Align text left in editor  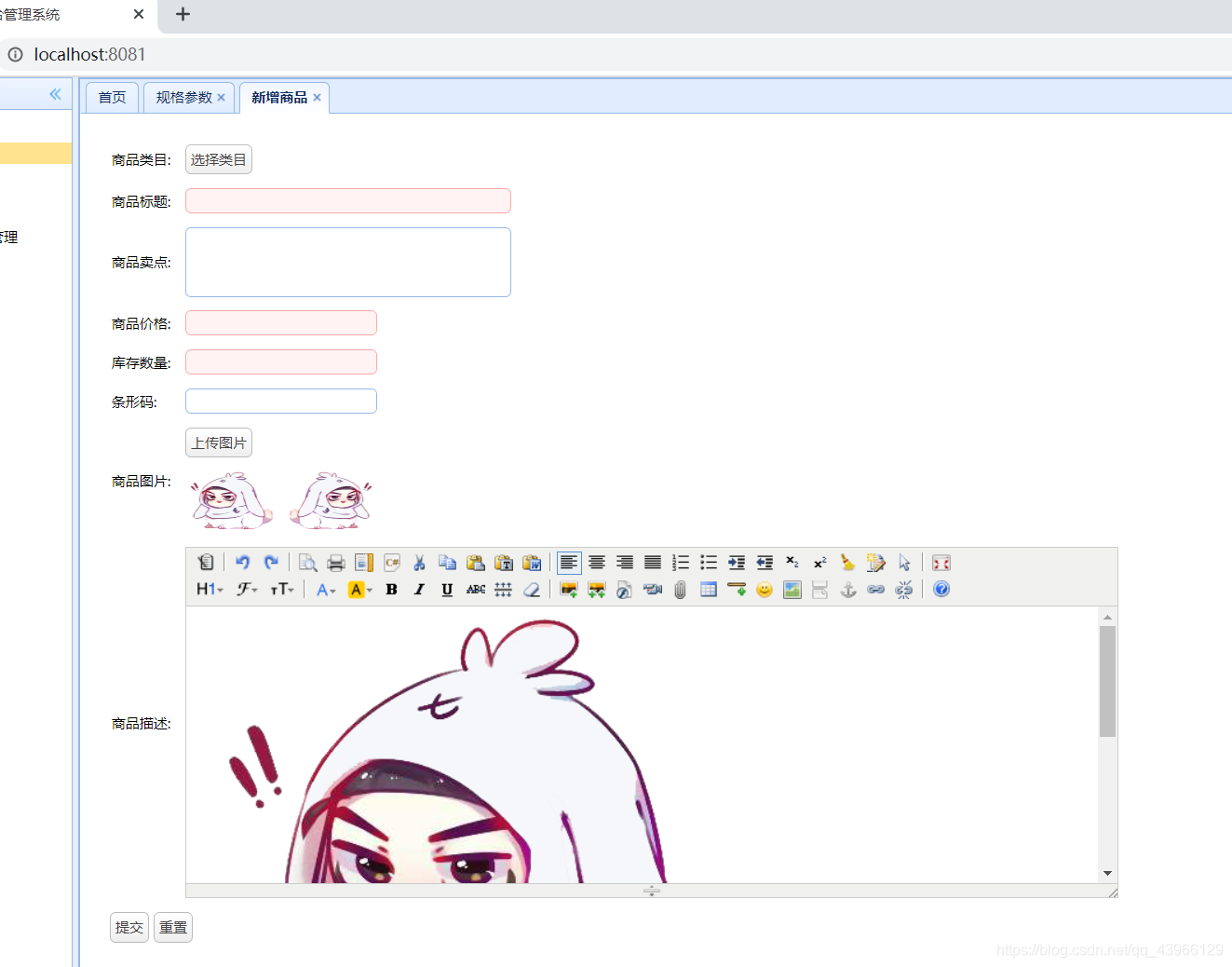(x=569, y=563)
